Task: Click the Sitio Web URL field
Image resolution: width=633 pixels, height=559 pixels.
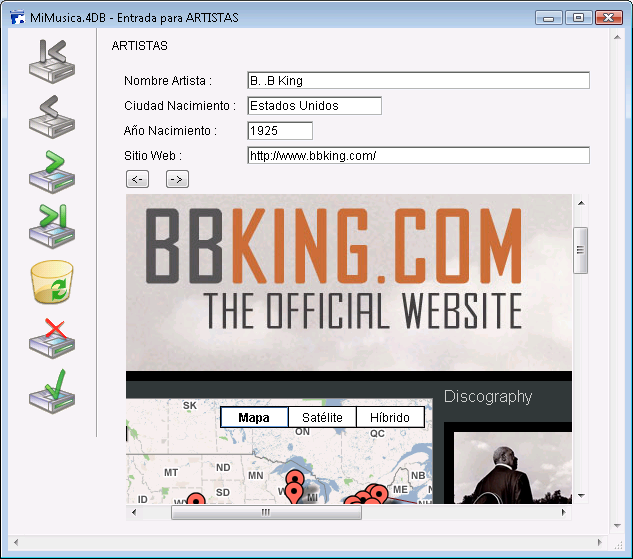Action: click(x=418, y=155)
